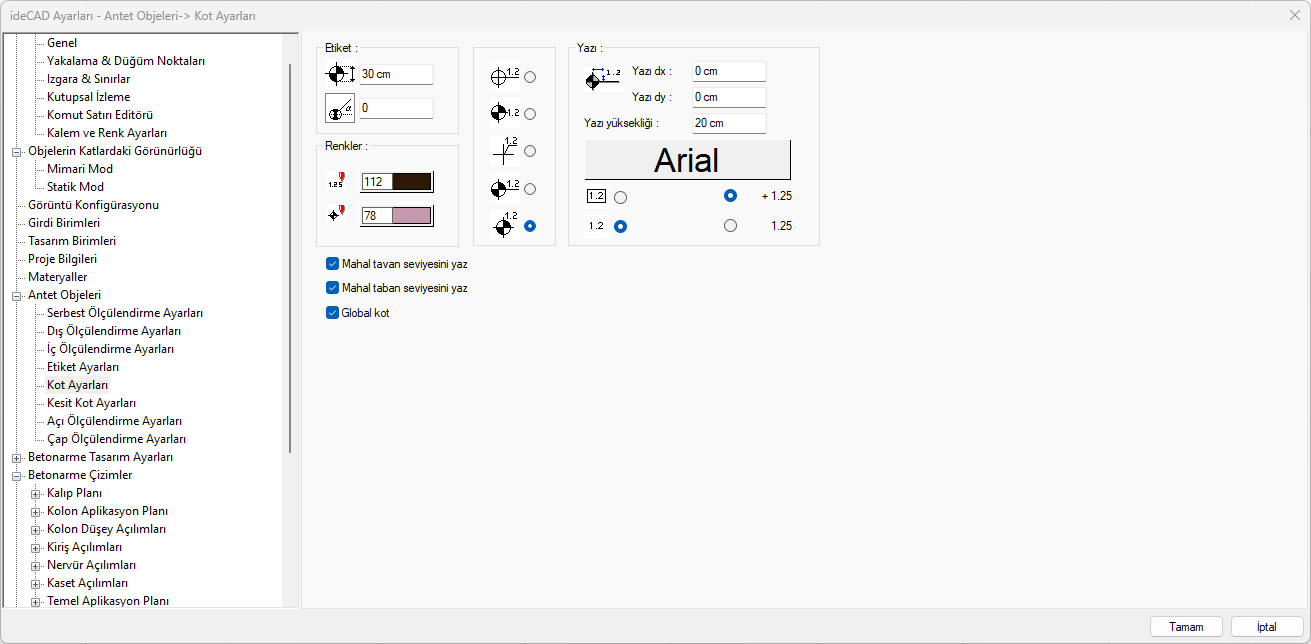Viewport: 1311px width, 644px height.
Task: Collapse the Betonarme Çizimler tree node
Action: click(x=16, y=476)
